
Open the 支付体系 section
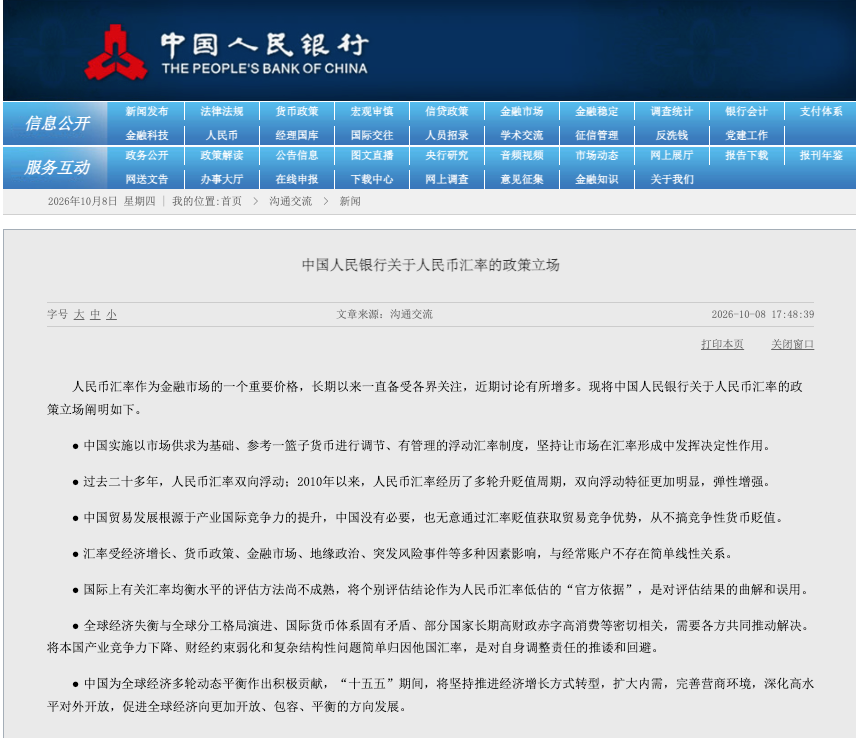click(822, 112)
